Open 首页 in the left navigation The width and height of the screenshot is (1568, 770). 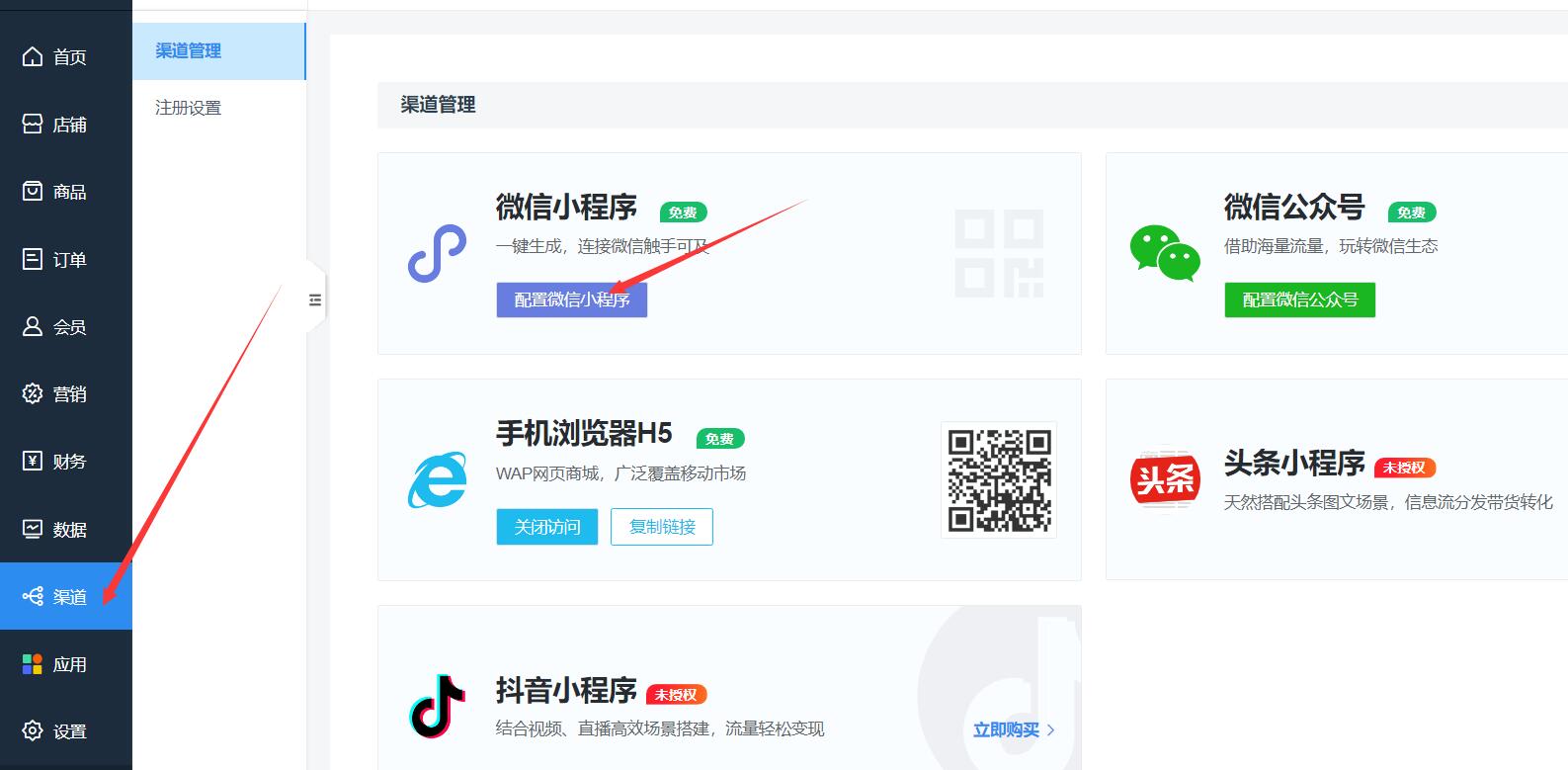click(66, 56)
